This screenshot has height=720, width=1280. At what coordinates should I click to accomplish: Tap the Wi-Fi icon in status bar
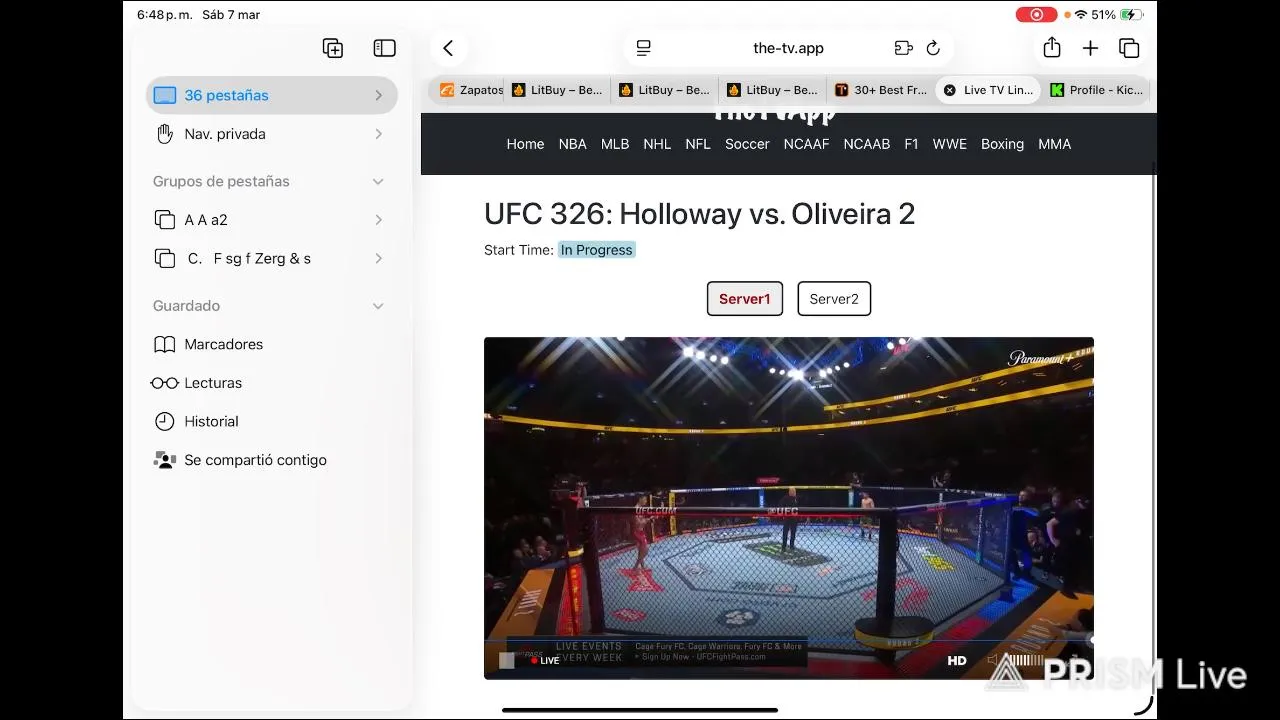coord(1081,15)
